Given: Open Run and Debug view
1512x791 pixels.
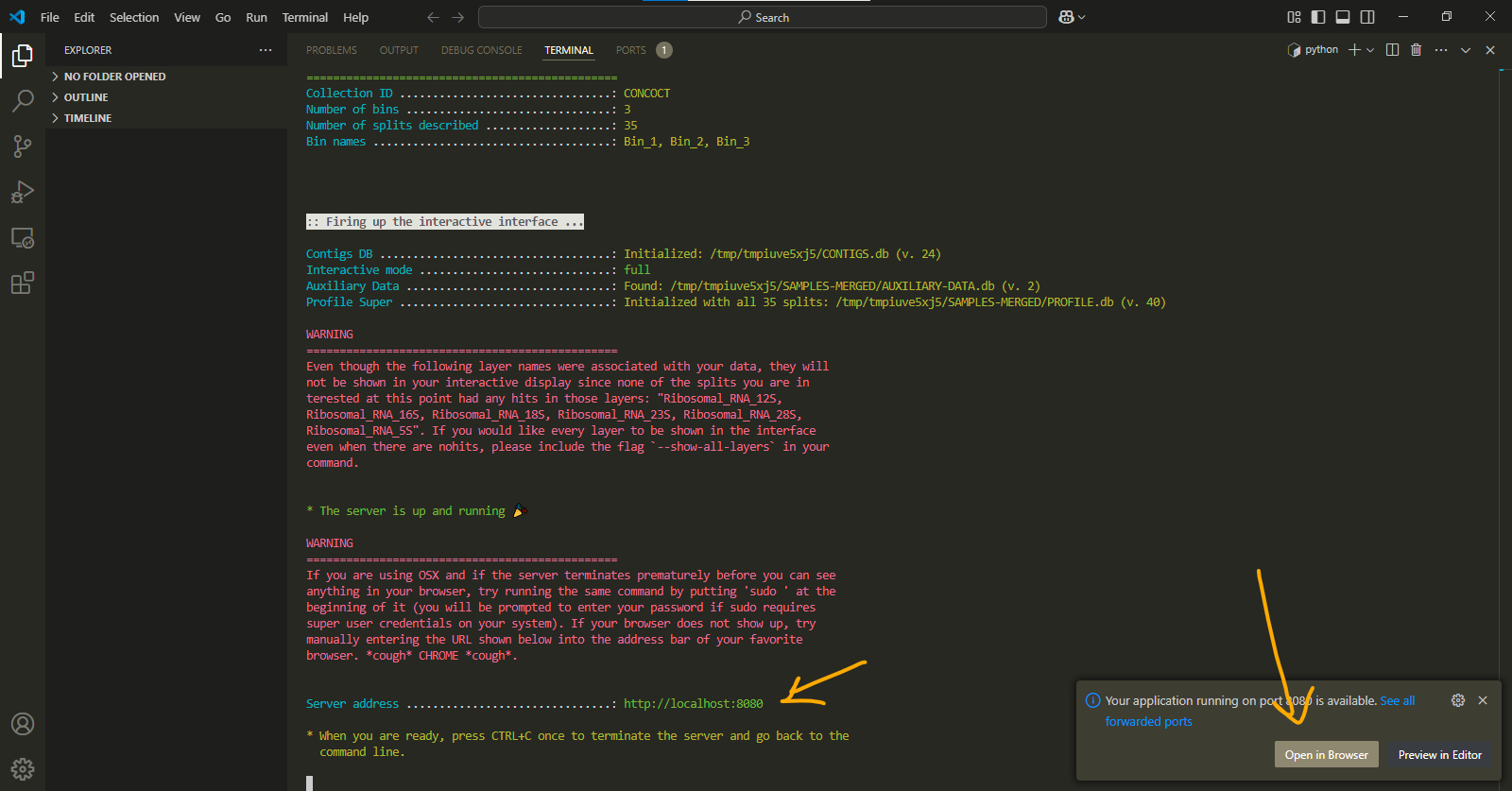Looking at the screenshot, I should pyautogui.click(x=22, y=192).
